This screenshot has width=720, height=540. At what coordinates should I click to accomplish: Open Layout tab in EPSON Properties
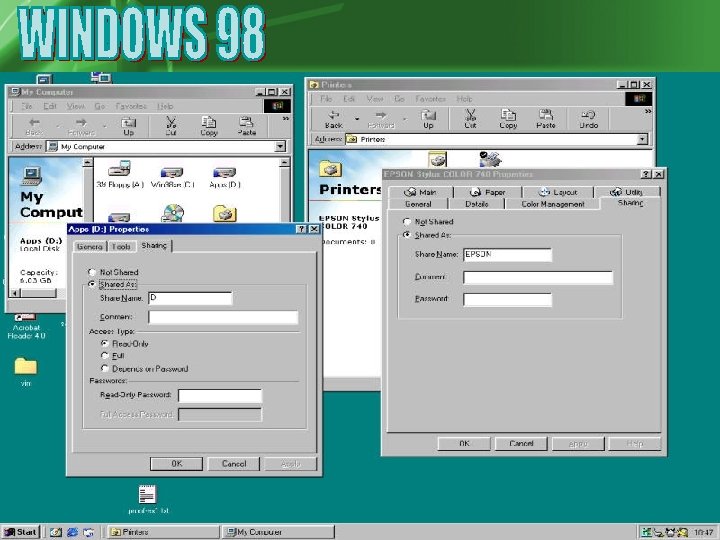(x=558, y=192)
